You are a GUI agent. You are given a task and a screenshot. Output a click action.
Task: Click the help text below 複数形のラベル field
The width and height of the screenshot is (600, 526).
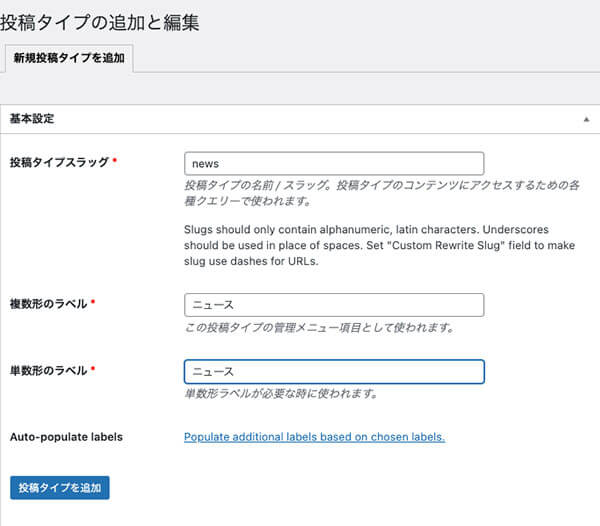(320, 327)
